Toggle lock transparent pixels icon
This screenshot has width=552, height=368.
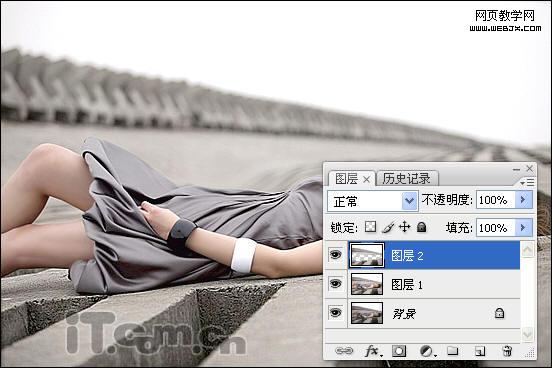pos(370,227)
